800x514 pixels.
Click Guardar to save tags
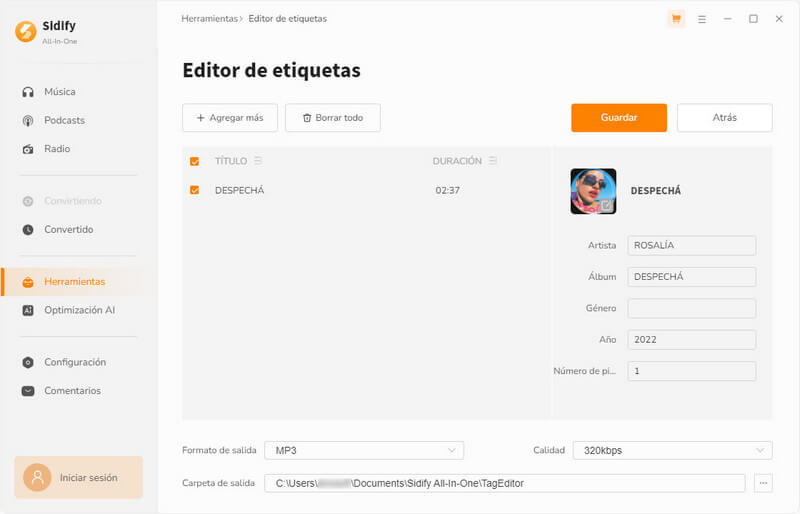[x=619, y=118]
